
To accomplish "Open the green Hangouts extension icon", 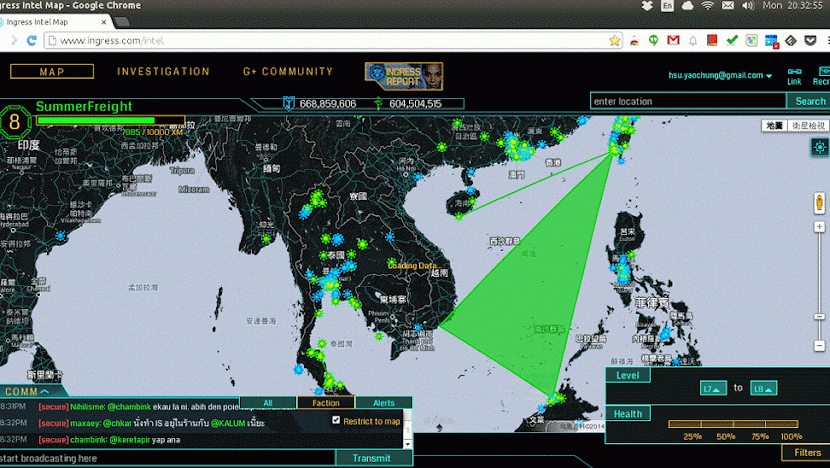I will (654, 41).
